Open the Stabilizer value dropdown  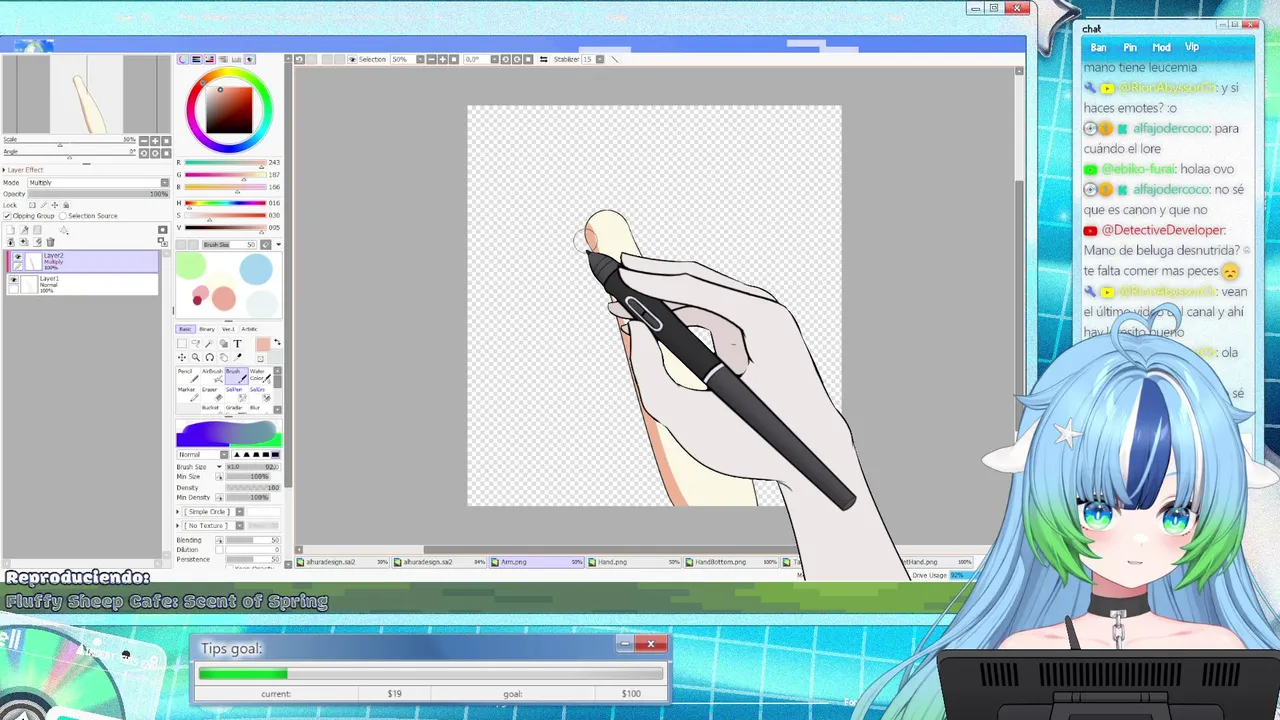coord(600,59)
